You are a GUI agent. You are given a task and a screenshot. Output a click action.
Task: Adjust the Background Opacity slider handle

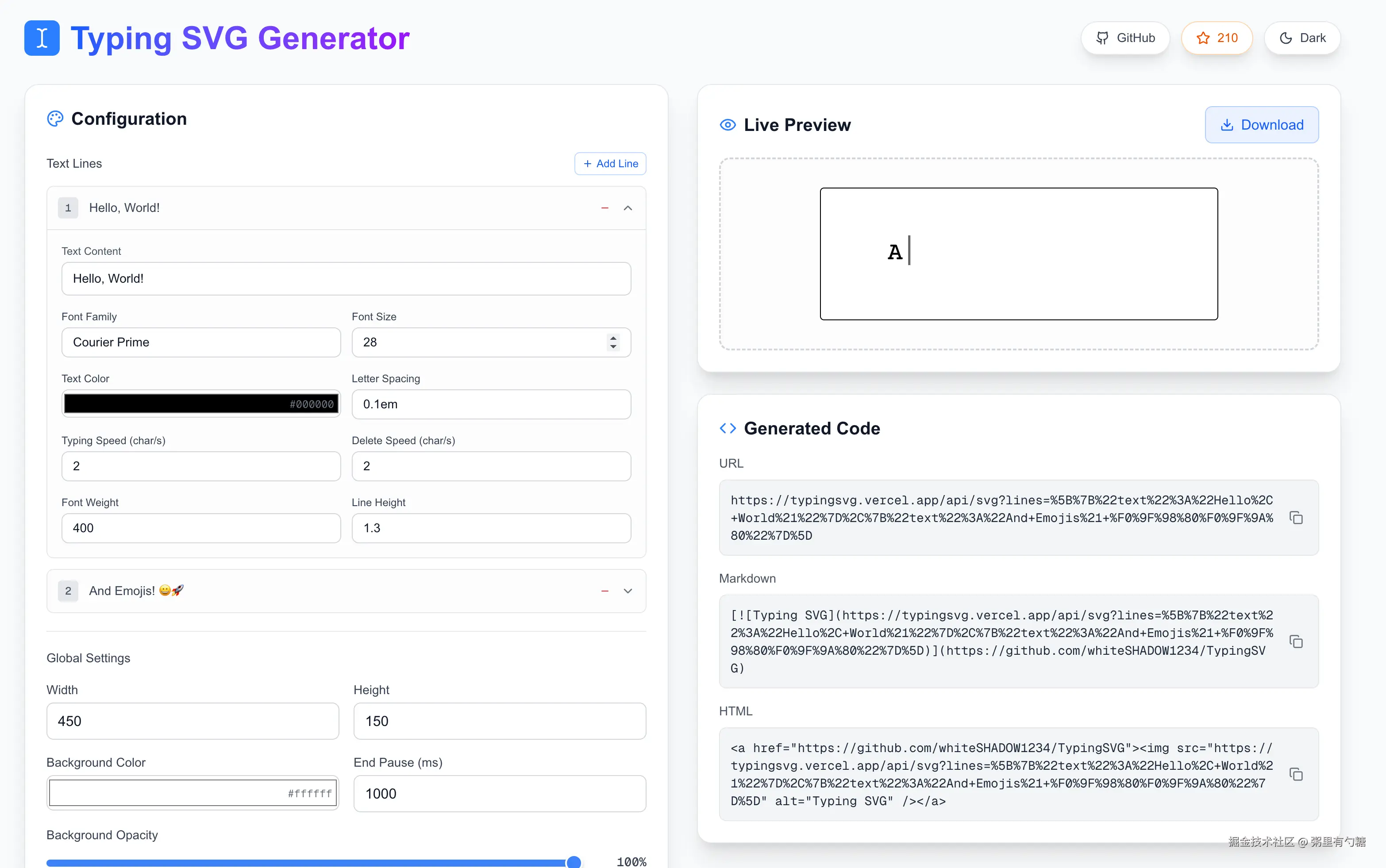click(573, 862)
